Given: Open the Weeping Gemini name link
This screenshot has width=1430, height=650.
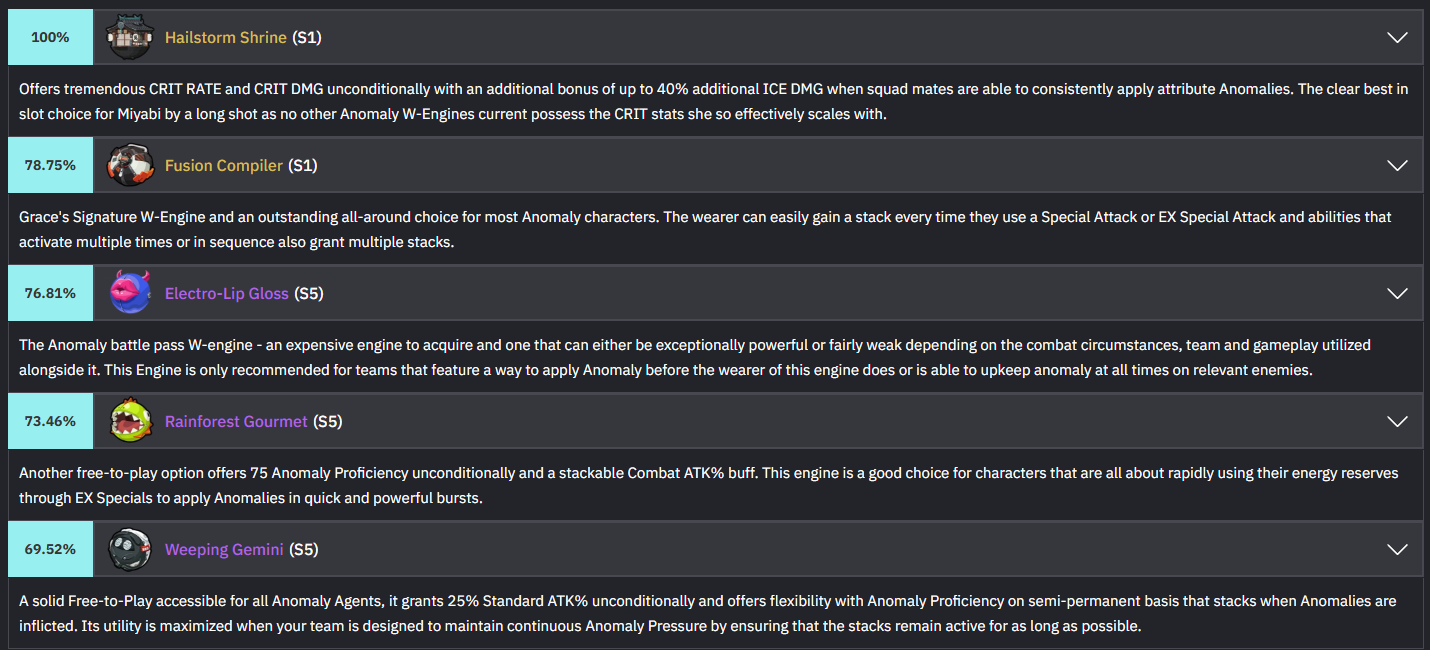Looking at the screenshot, I should click(224, 550).
